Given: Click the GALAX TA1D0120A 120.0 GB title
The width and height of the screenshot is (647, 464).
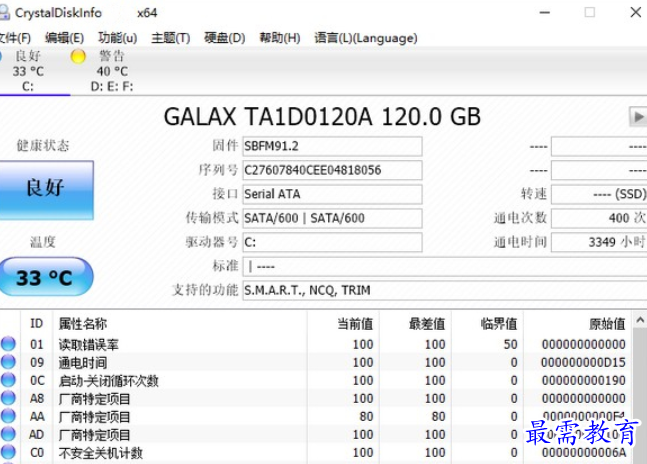Looking at the screenshot, I should [x=322, y=117].
